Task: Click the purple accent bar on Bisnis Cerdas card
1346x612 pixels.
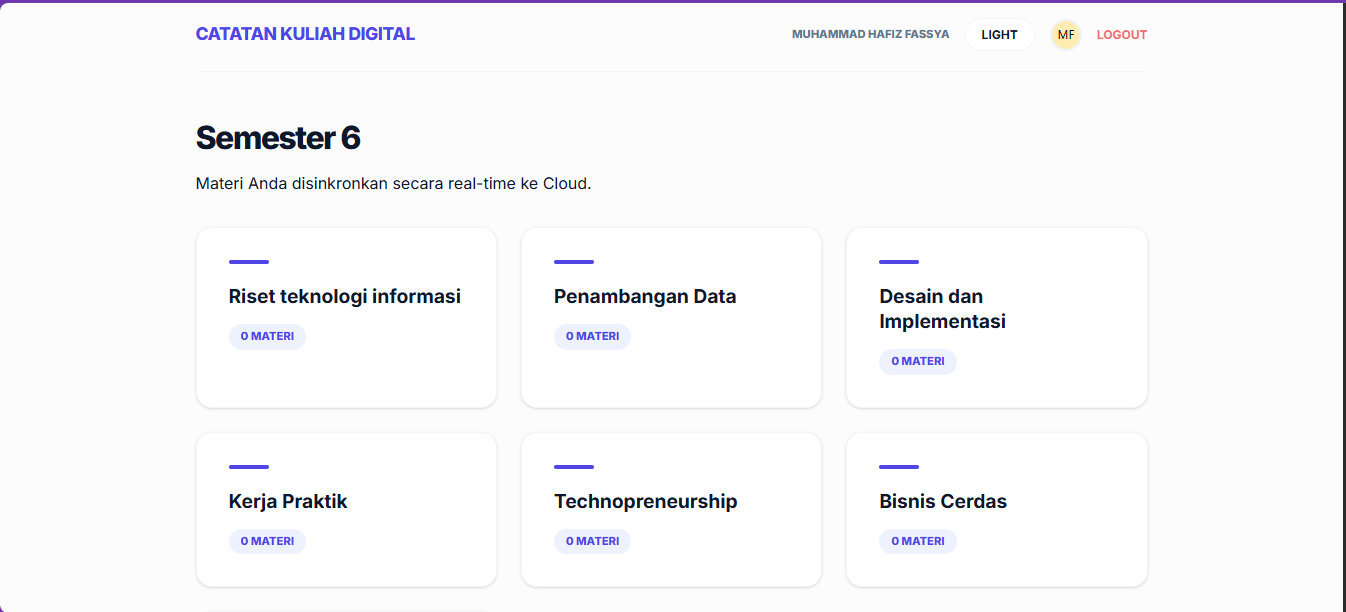Action: [898, 466]
